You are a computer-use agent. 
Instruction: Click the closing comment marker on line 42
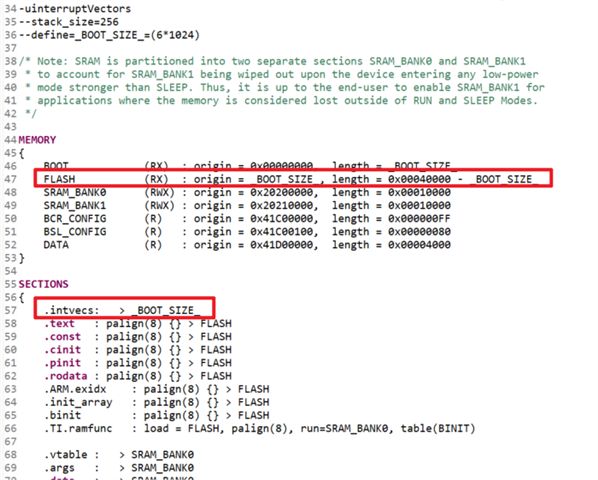point(31,114)
